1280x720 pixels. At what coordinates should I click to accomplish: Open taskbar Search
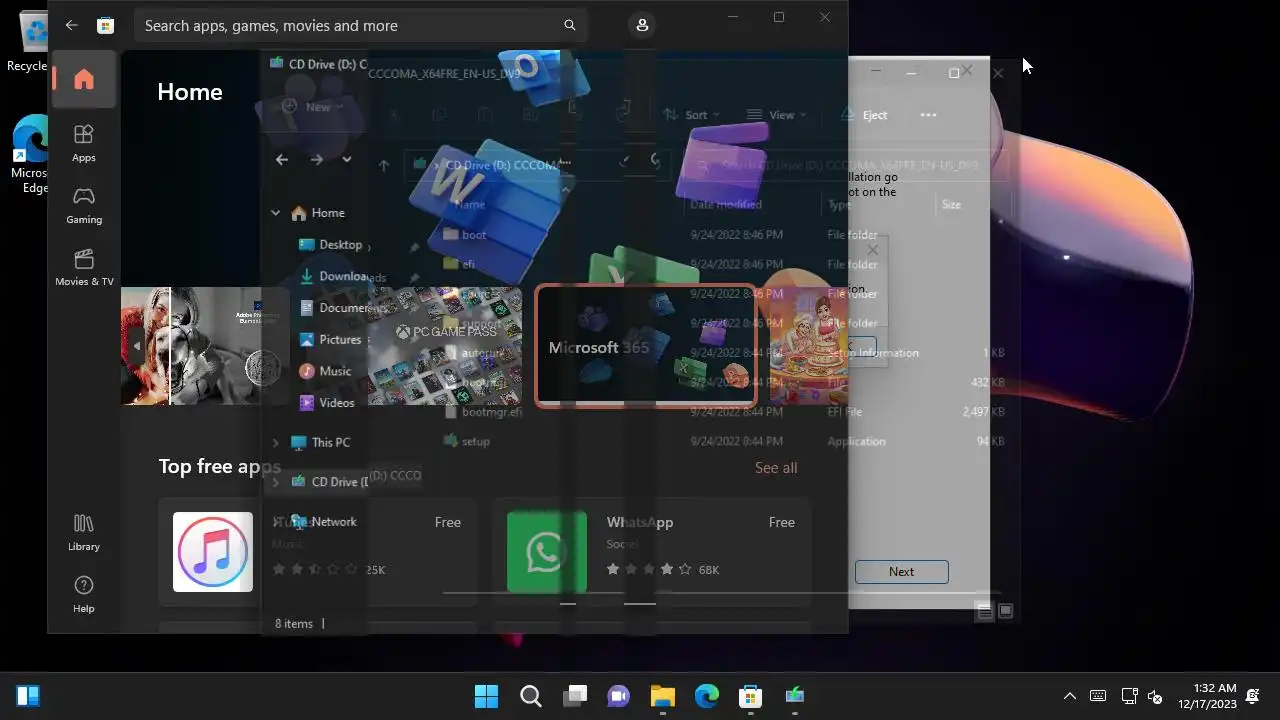pos(530,696)
